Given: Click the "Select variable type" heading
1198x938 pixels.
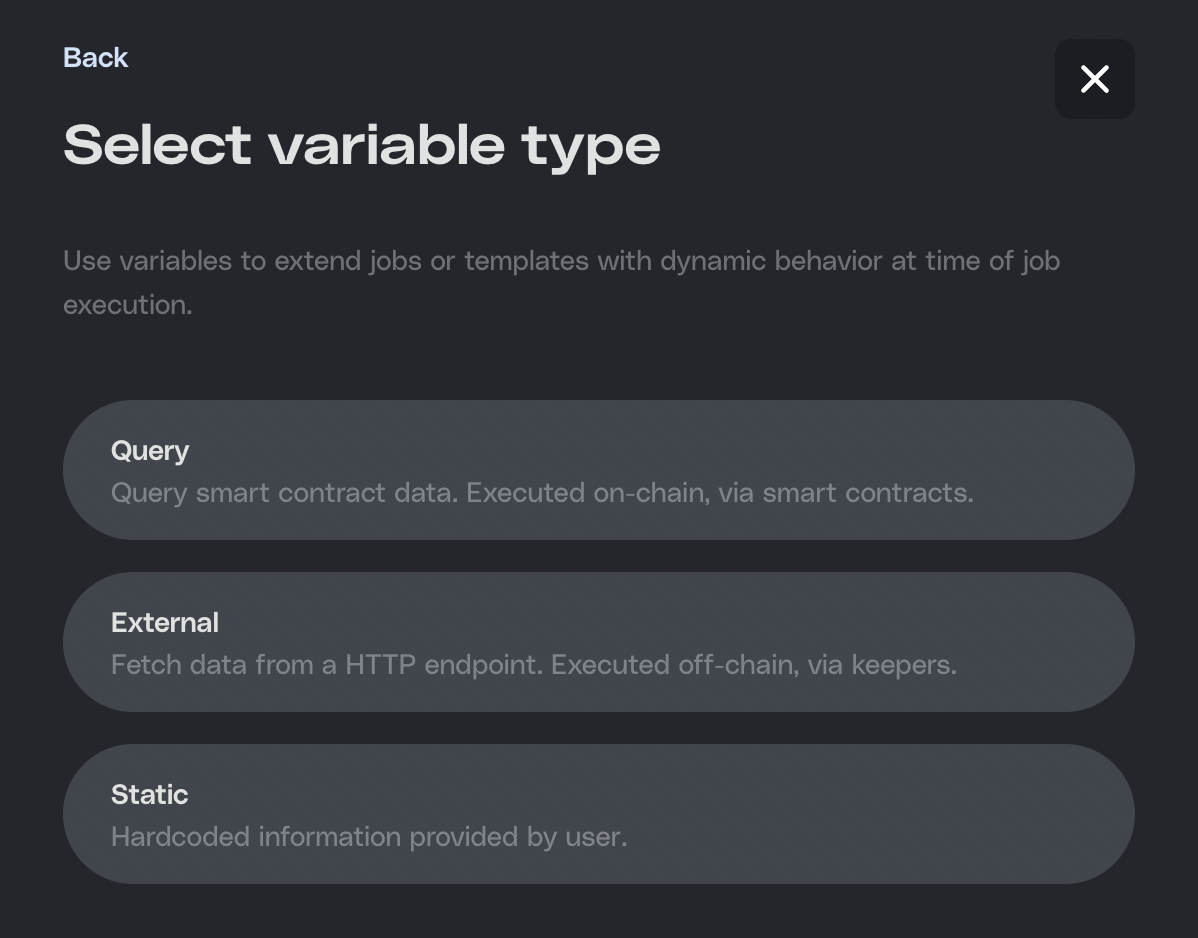Looking at the screenshot, I should (361, 146).
